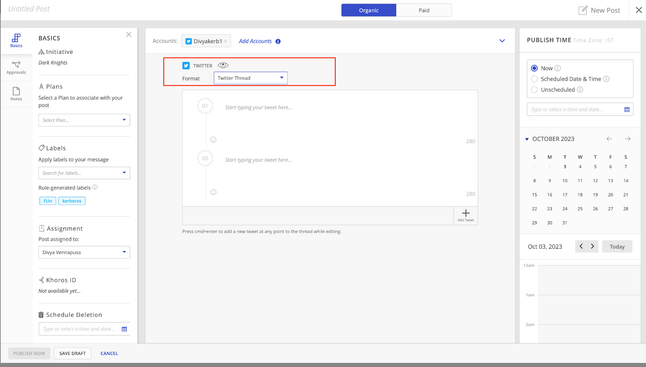Collapse the accounts section chevron
This screenshot has height=367, width=646.
click(x=502, y=41)
